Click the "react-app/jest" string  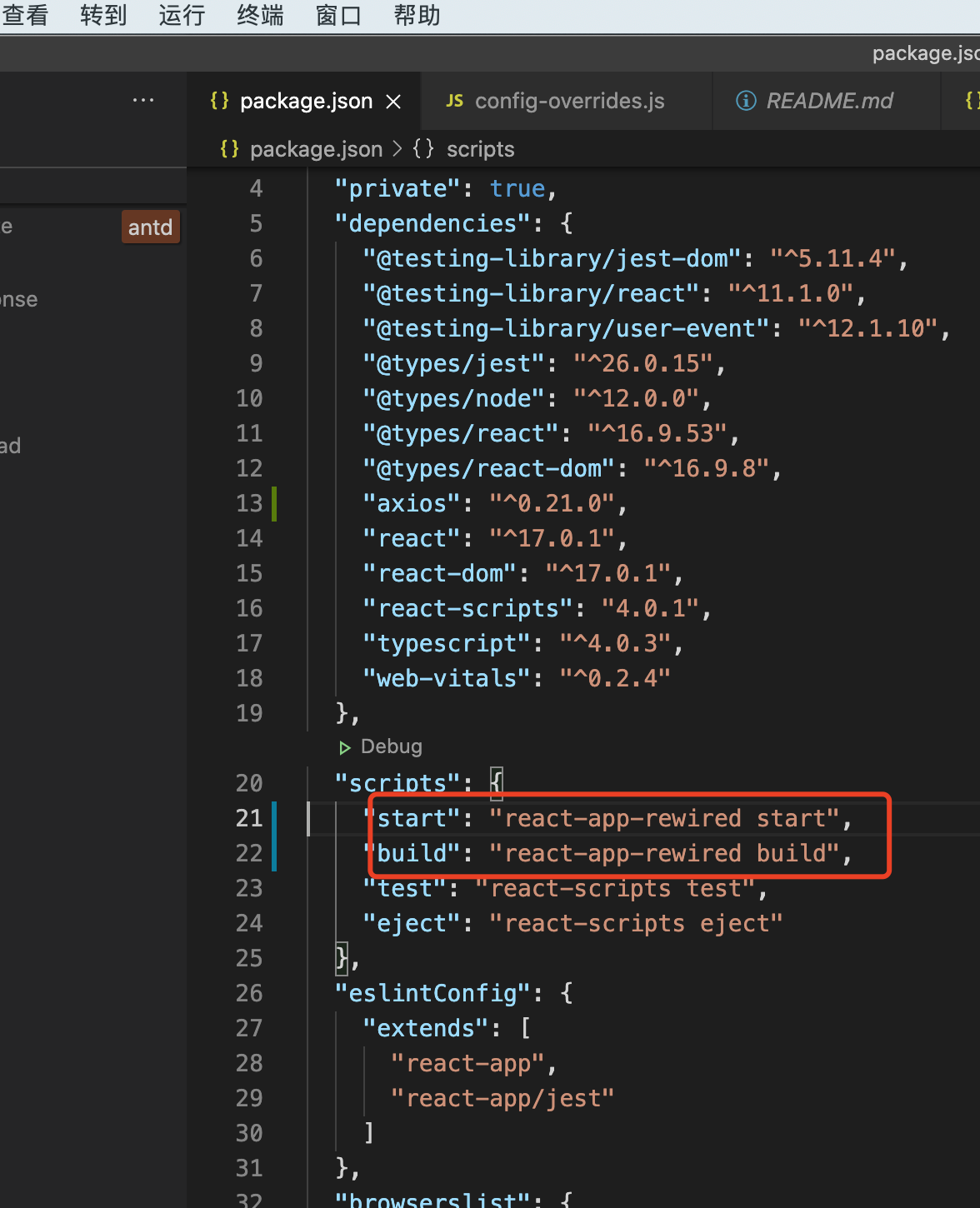click(x=502, y=1099)
